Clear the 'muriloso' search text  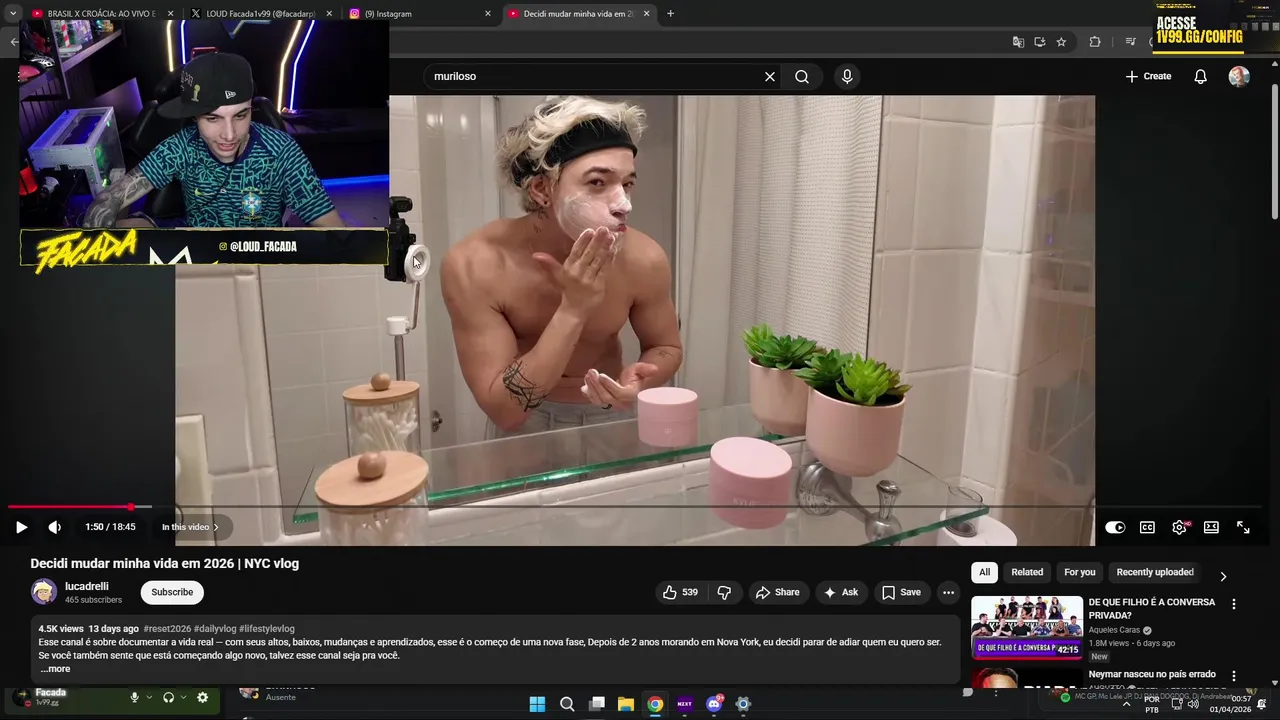770,76
